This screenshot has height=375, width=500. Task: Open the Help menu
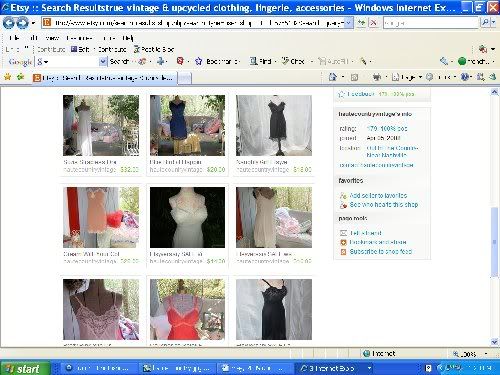click(128, 38)
